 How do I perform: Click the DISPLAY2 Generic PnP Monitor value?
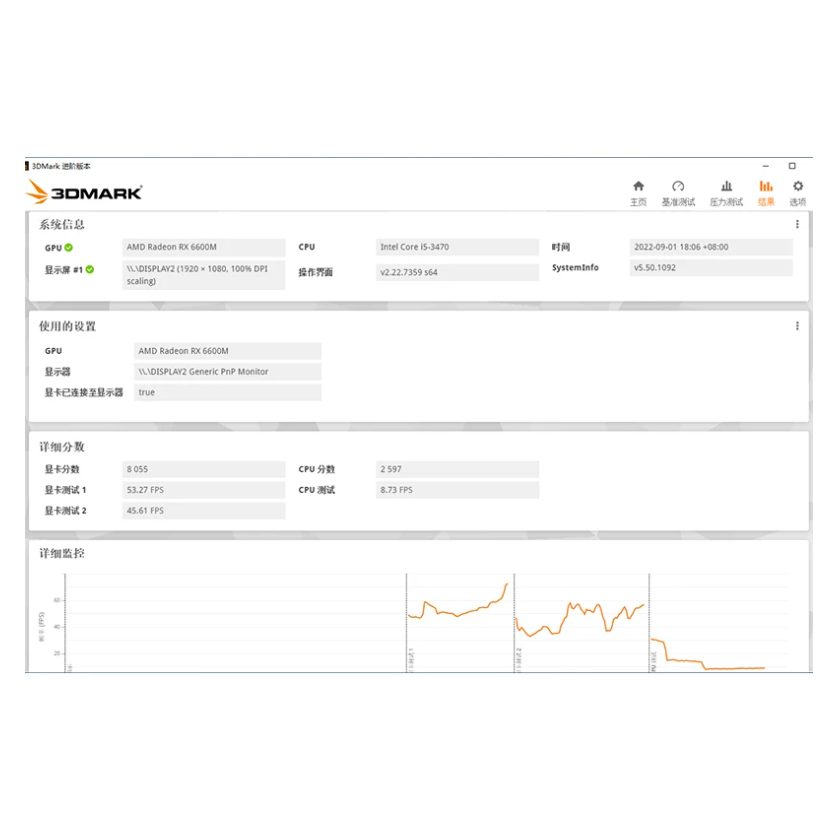click(x=228, y=371)
